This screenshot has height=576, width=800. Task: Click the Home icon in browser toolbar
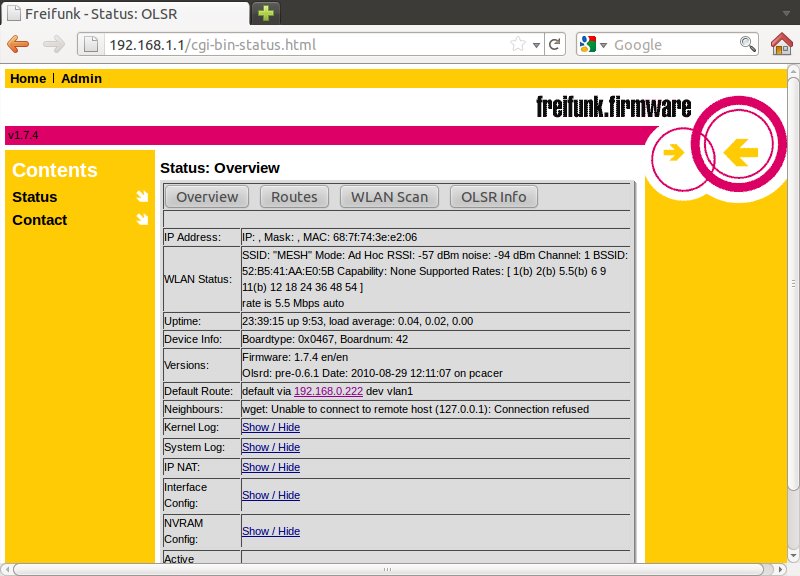782,44
